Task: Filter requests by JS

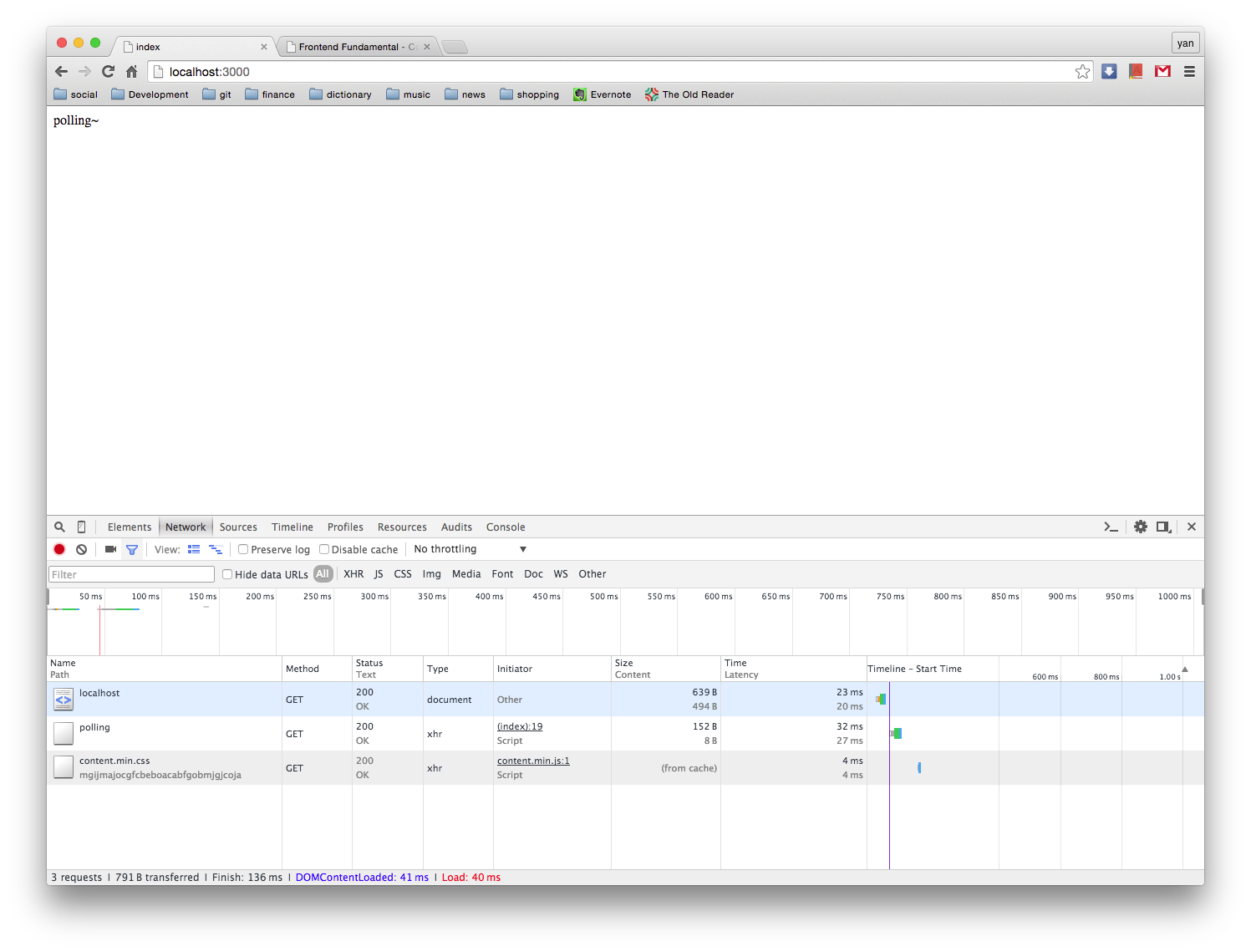Action: [x=379, y=574]
